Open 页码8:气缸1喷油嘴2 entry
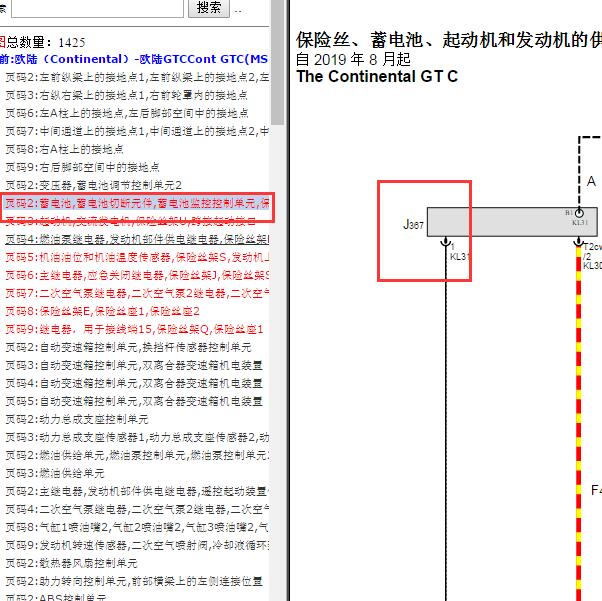The height and width of the screenshot is (601, 602). click(x=137, y=528)
